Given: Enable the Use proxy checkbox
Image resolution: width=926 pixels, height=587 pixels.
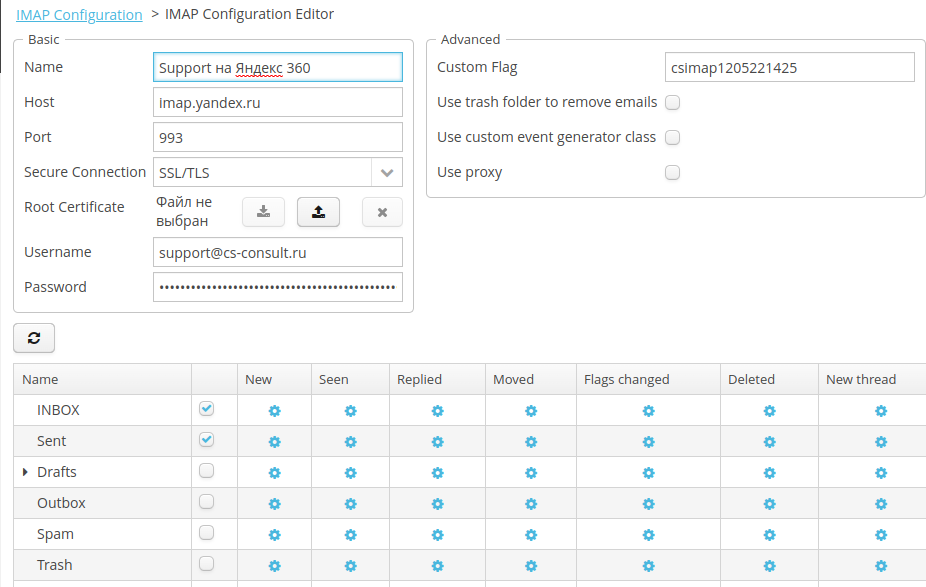Looking at the screenshot, I should (x=673, y=172).
